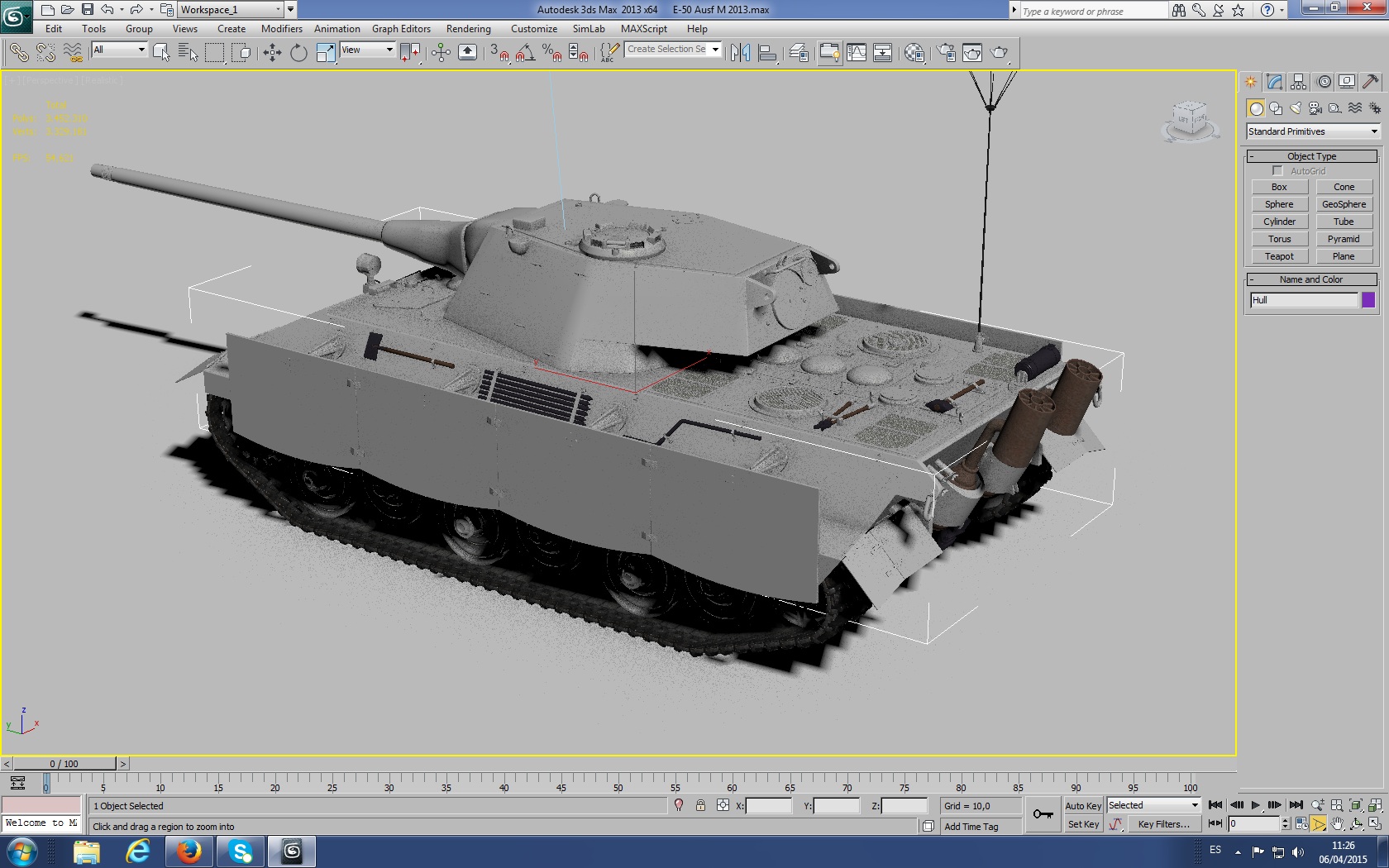The image size is (1389, 868).
Task: Toggle the Spinner Snap button
Action: [x=579, y=53]
